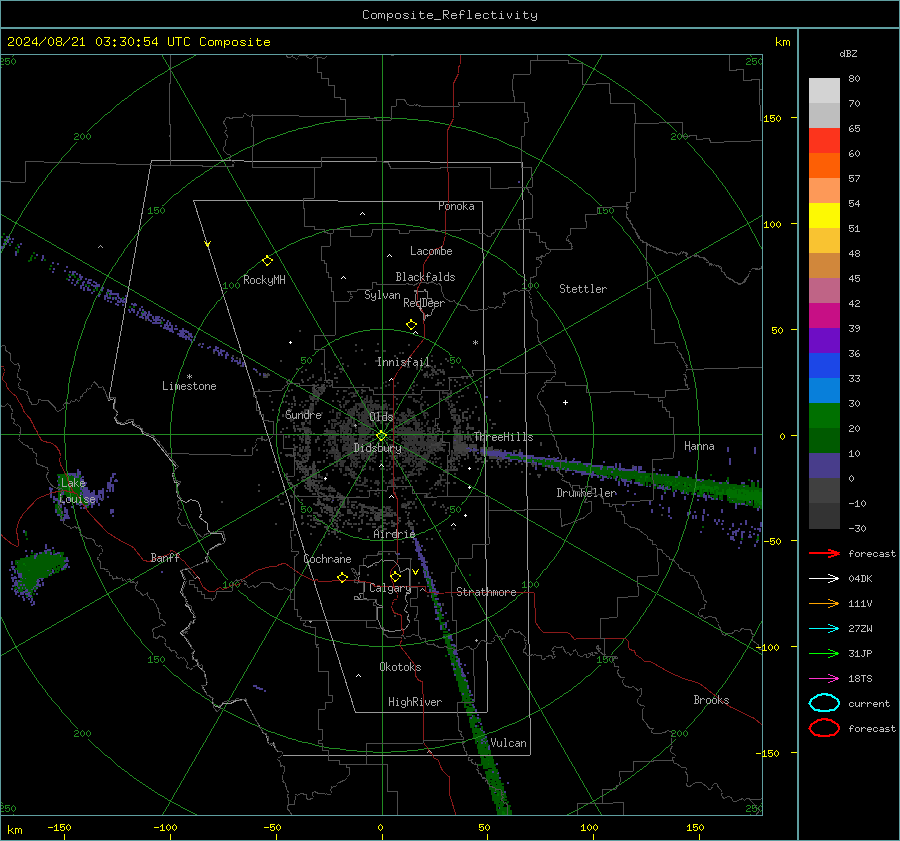Click the red forecast ellipse icon
This screenshot has width=900, height=841.
coord(824,728)
